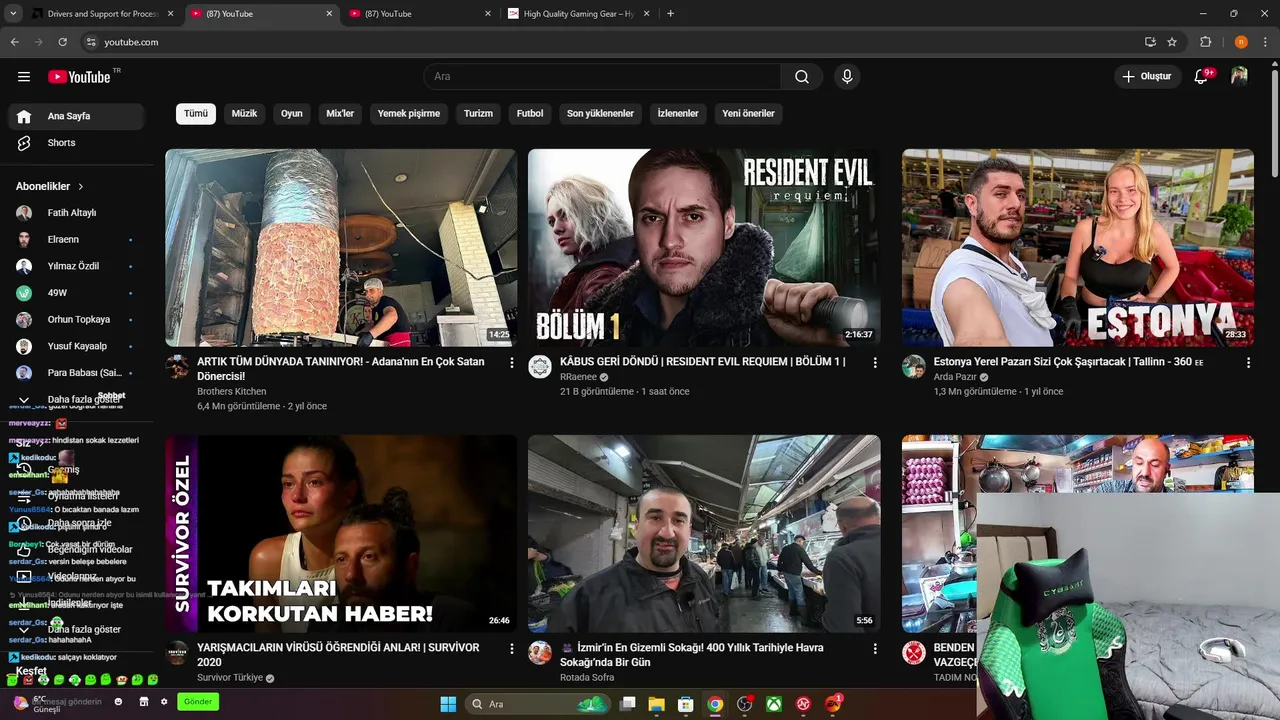Play the Survivor Özel video thumbnail
This screenshot has height=720, width=1280.
pyautogui.click(x=341, y=533)
